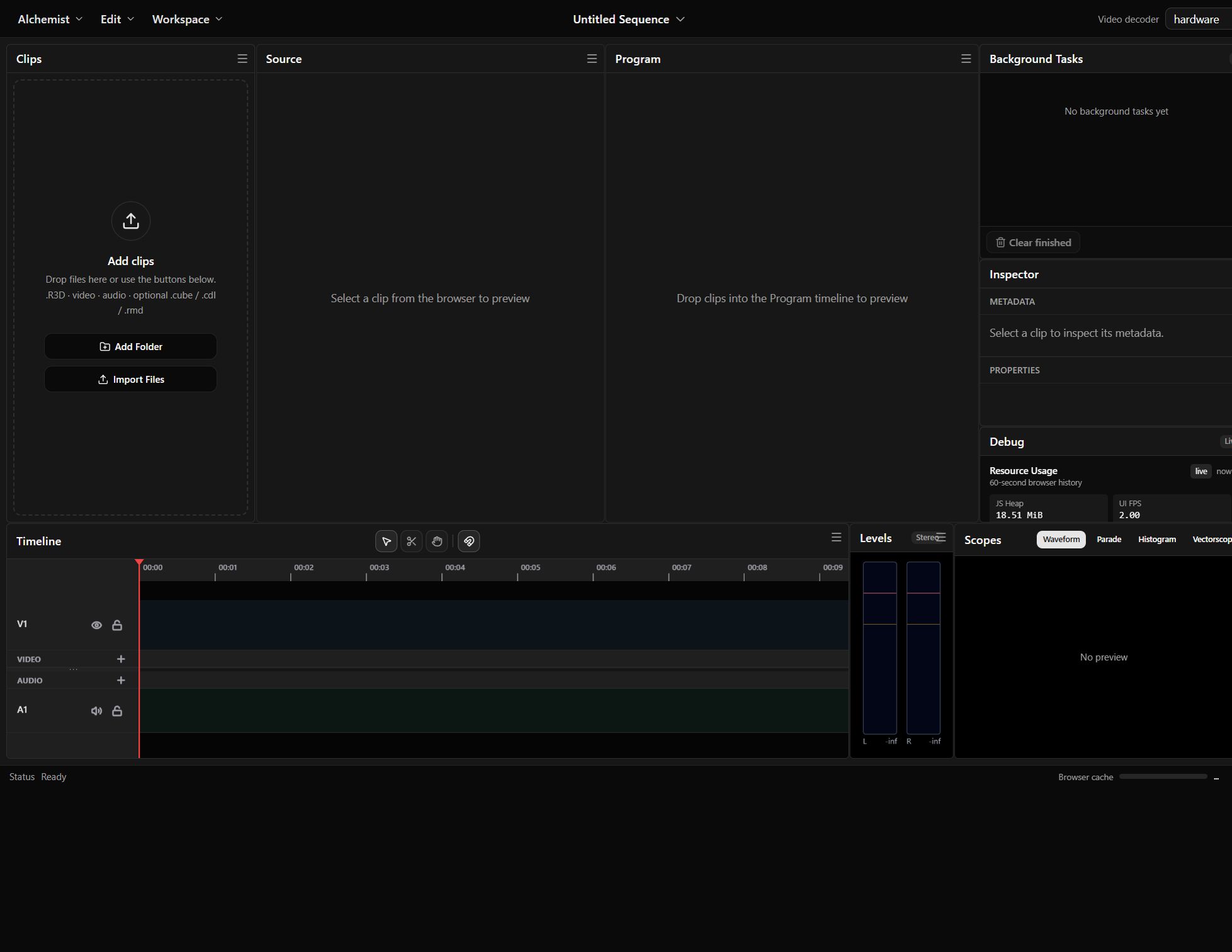Select the hand pan tool
The height and width of the screenshot is (952, 1232).
coord(437,541)
